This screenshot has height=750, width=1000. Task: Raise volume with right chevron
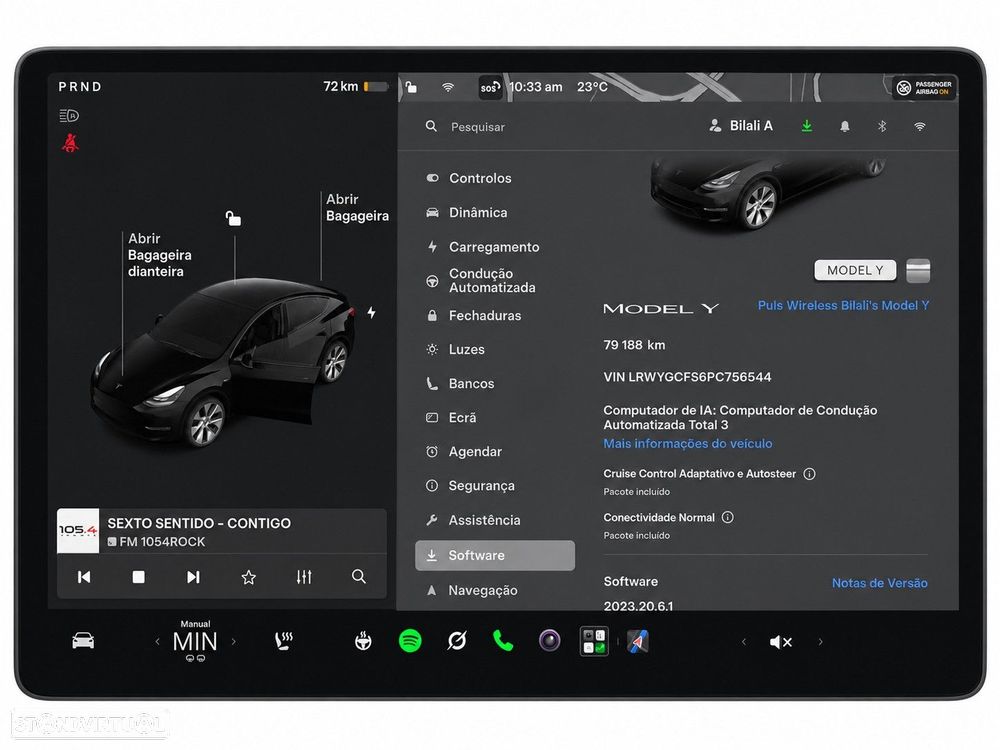coord(820,642)
